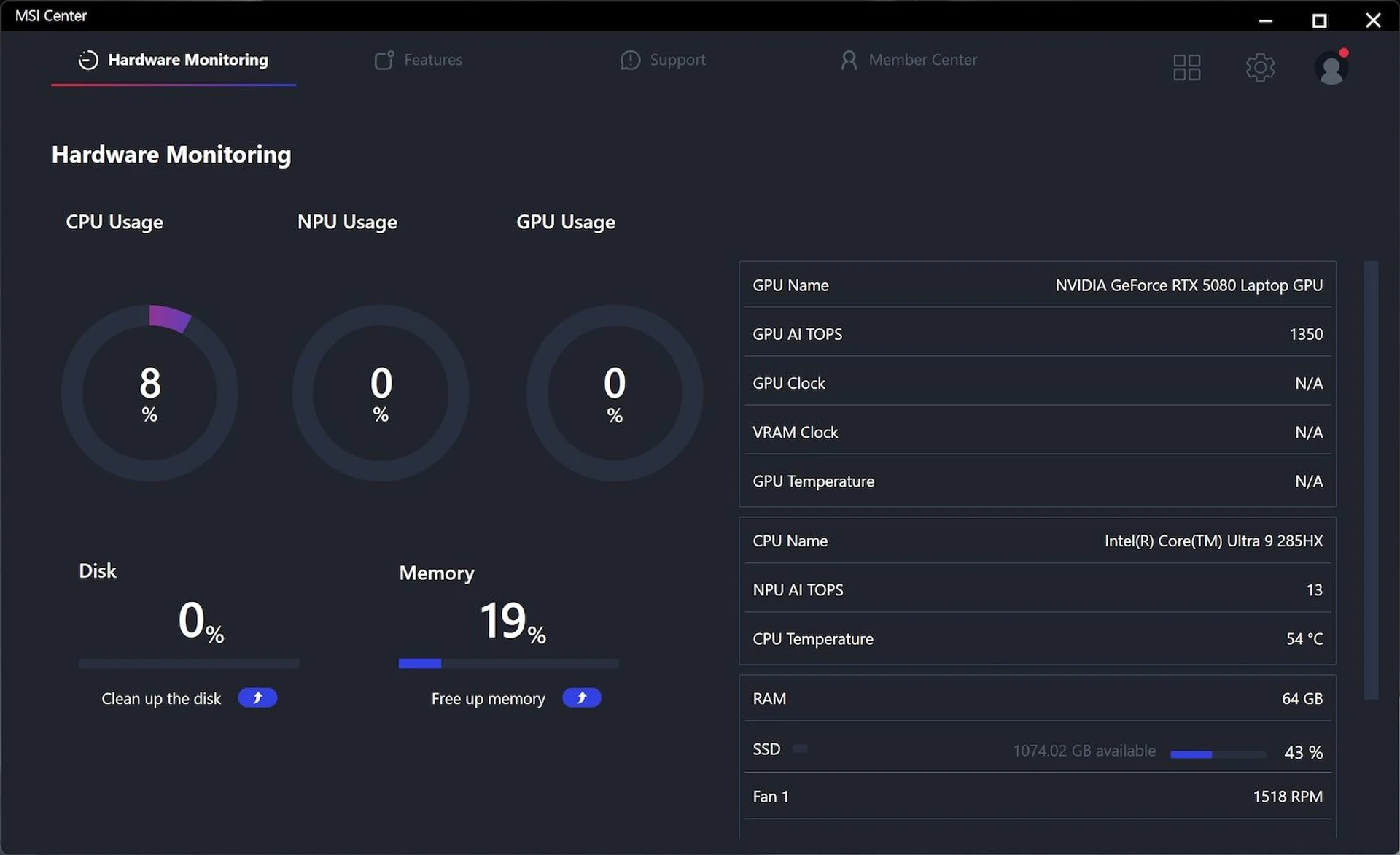Close the MSI Center window
The image size is (1400, 855).
pos(1373,20)
